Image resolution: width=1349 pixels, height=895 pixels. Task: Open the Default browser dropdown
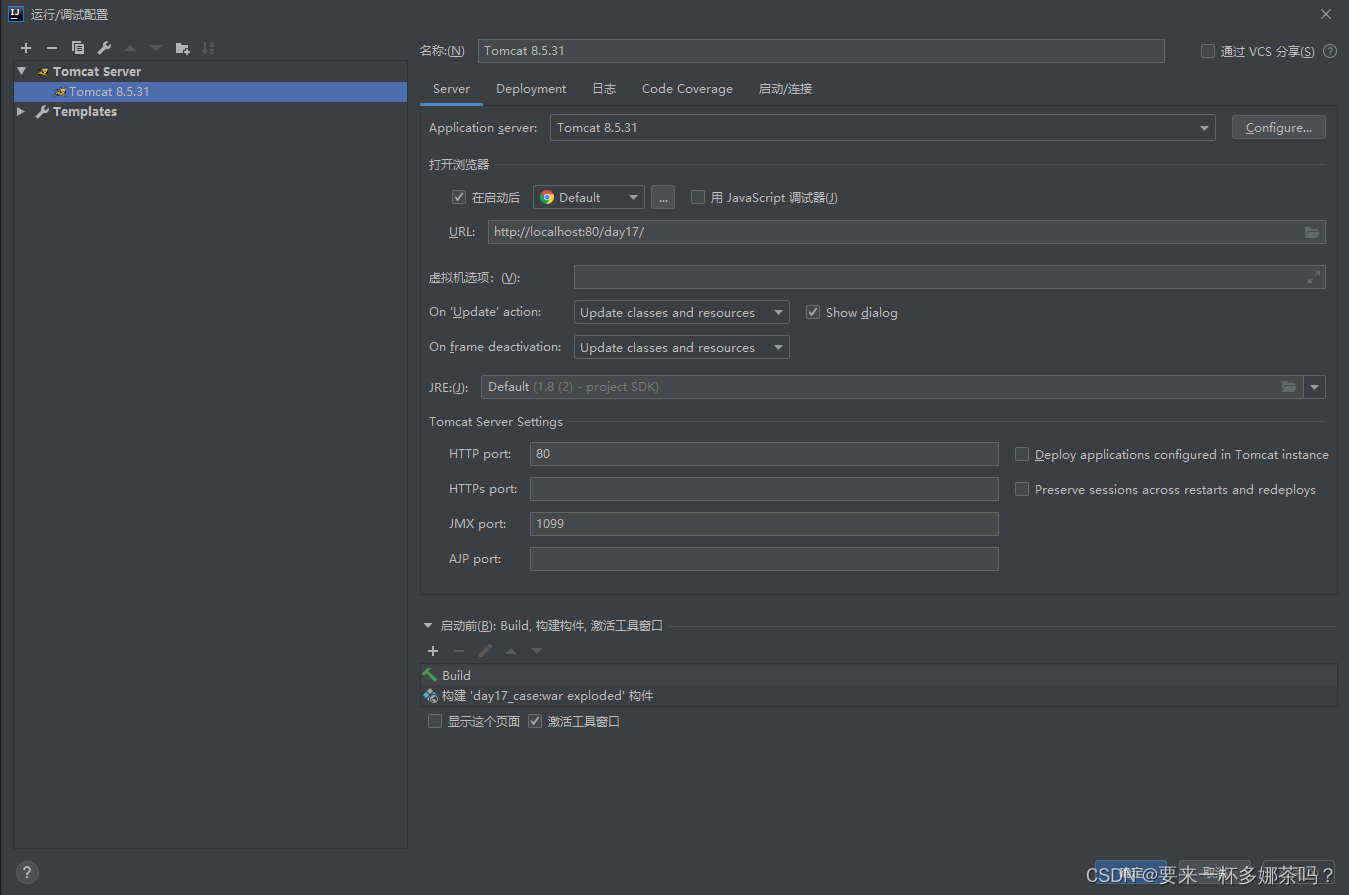pyautogui.click(x=589, y=197)
